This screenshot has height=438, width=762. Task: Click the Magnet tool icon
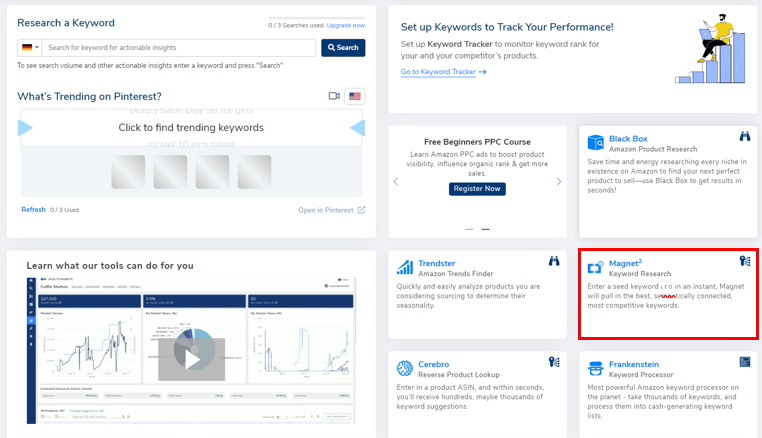pos(595,267)
